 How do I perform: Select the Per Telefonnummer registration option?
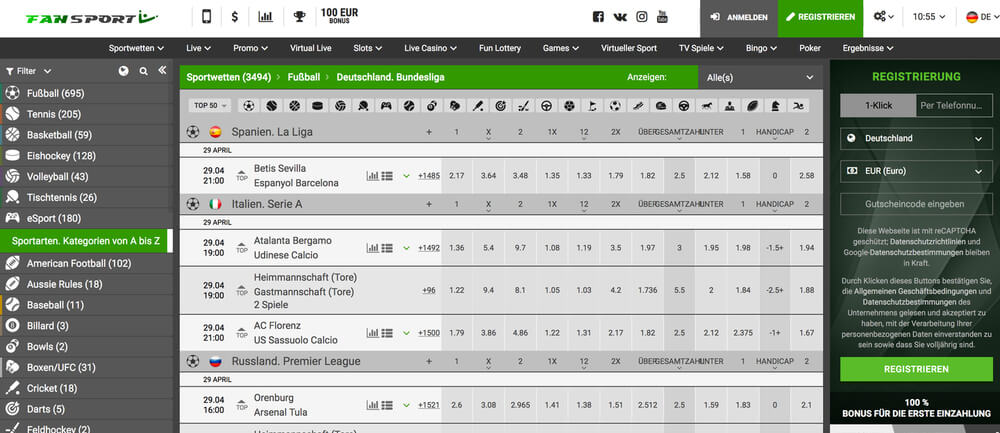click(x=954, y=105)
